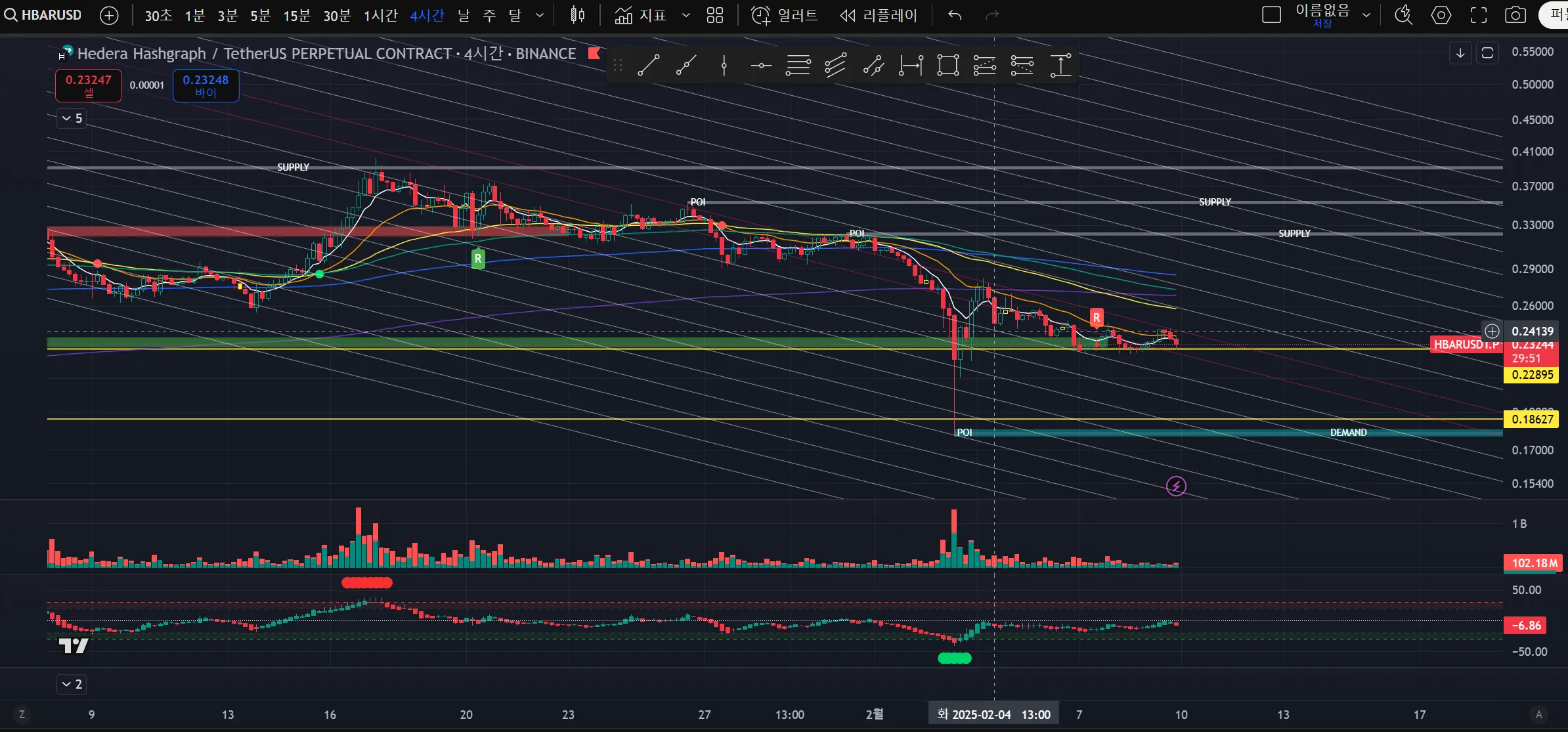Switch to 1분 timeframe
This screenshot has height=732, width=1568.
click(194, 15)
